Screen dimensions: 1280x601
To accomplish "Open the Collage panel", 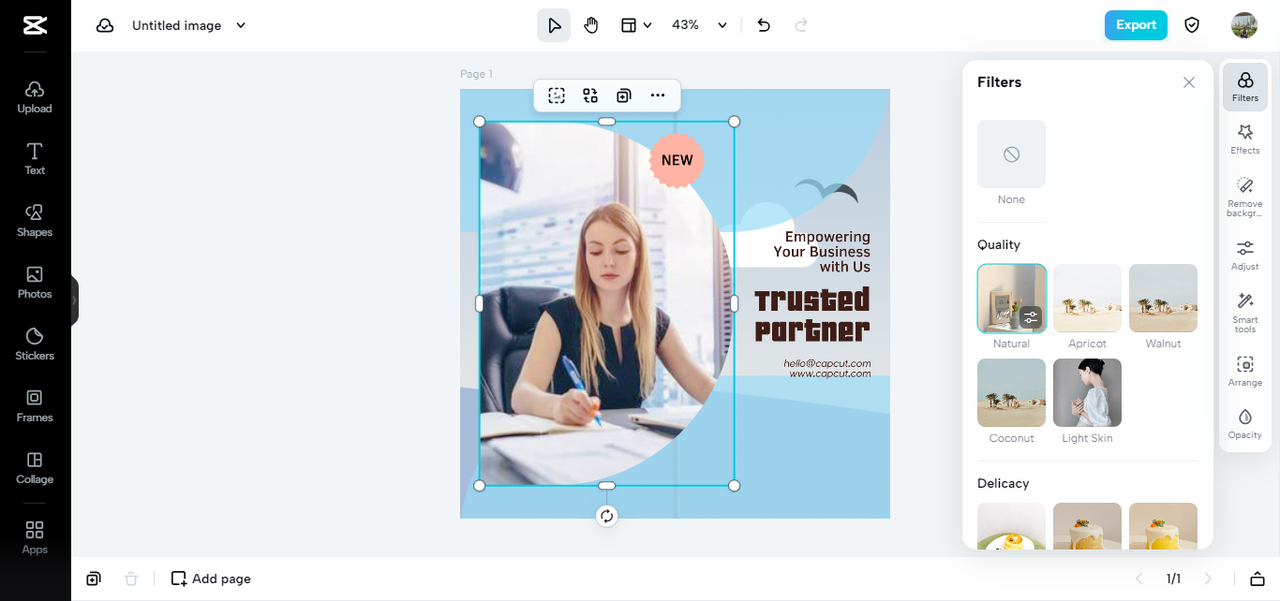I will tap(35, 468).
